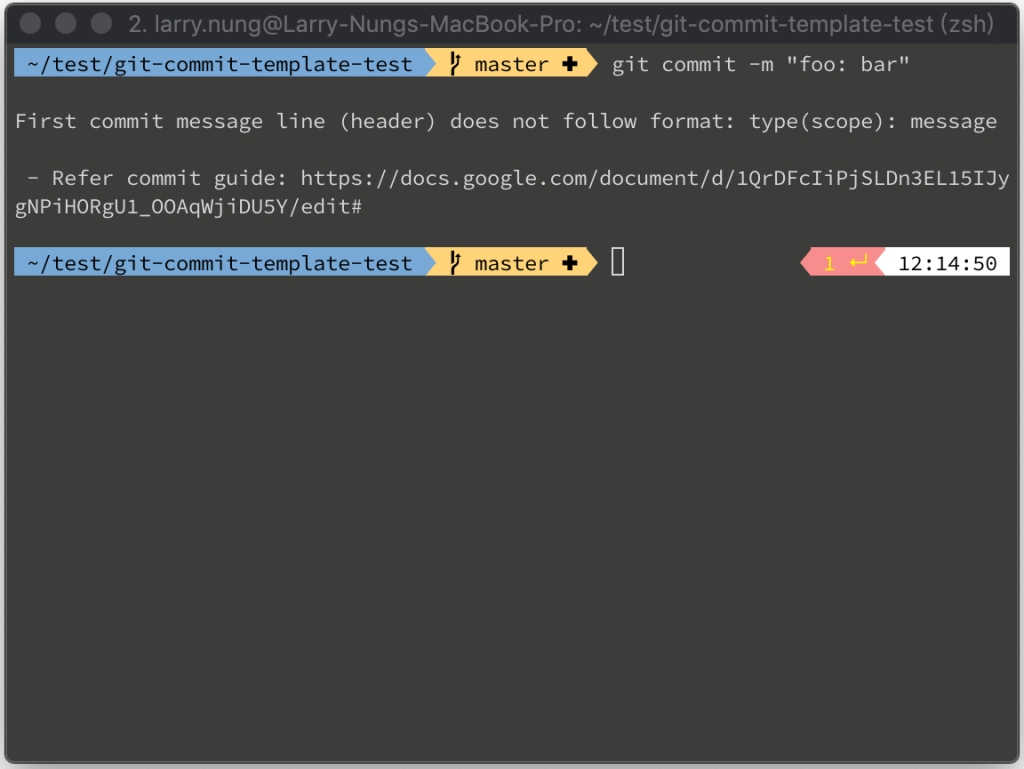Click the zoom window button
The width and height of the screenshot is (1024, 769).
pyautogui.click(x=101, y=23)
